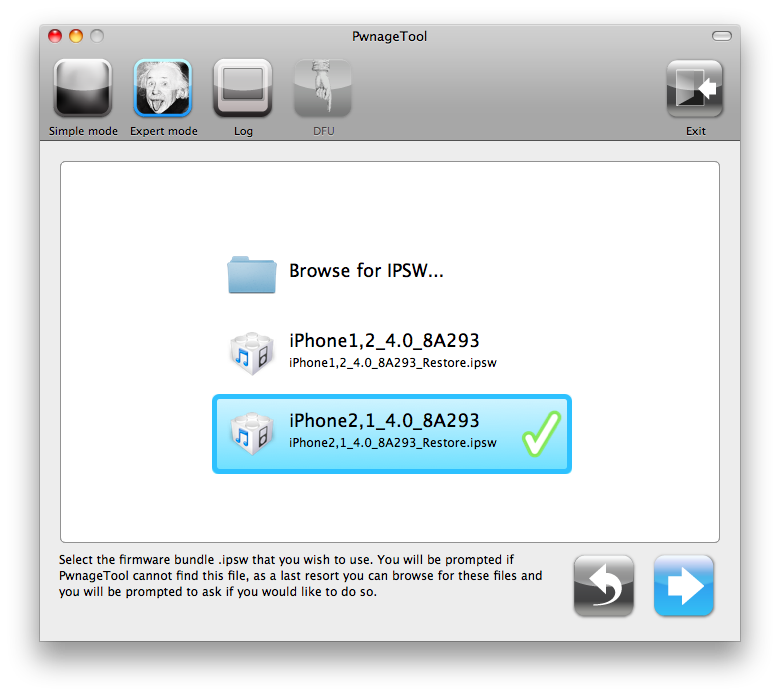780x696 pixels.
Task: Click the Exit label text
Action: [x=695, y=131]
